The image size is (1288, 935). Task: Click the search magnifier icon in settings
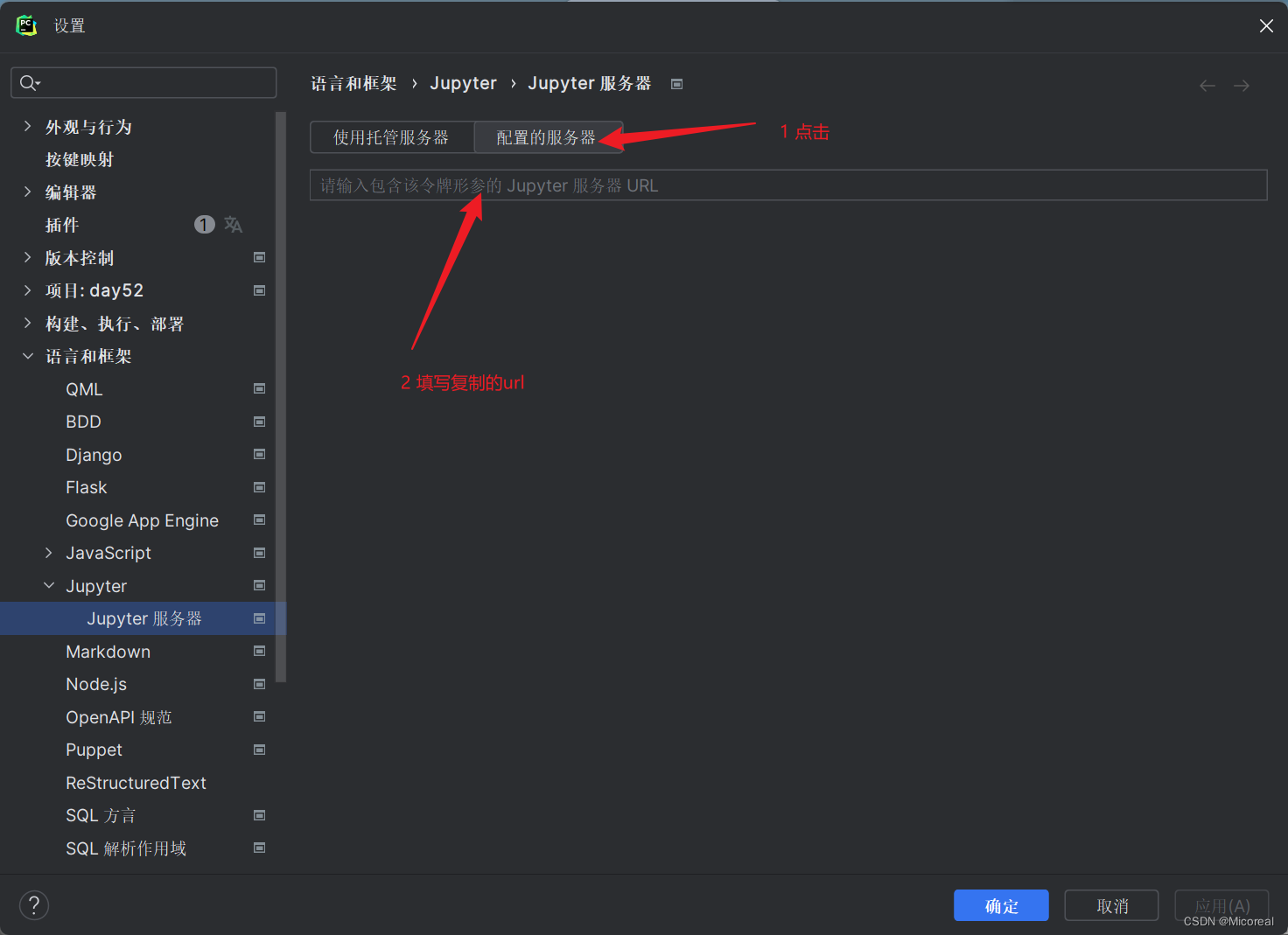pos(30,82)
